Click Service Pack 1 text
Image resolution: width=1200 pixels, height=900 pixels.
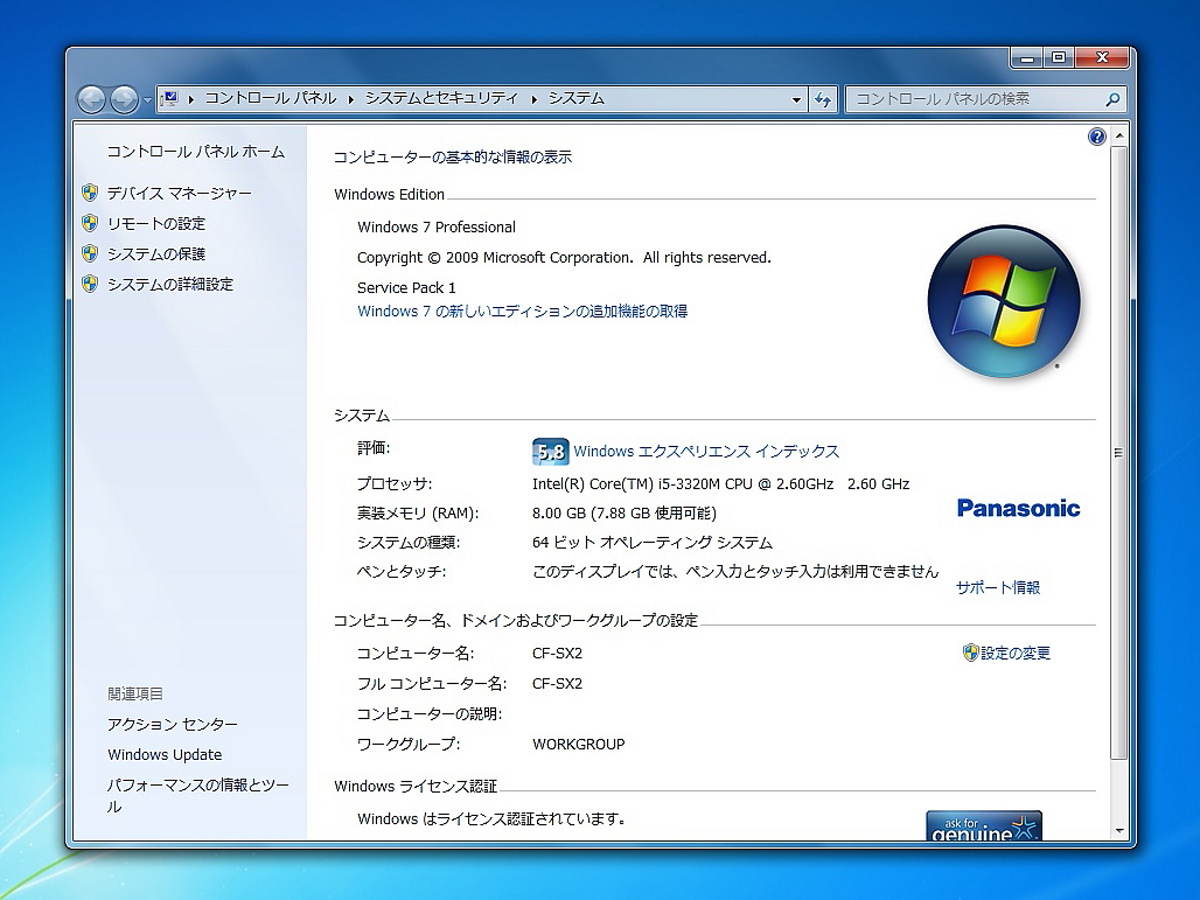407,287
